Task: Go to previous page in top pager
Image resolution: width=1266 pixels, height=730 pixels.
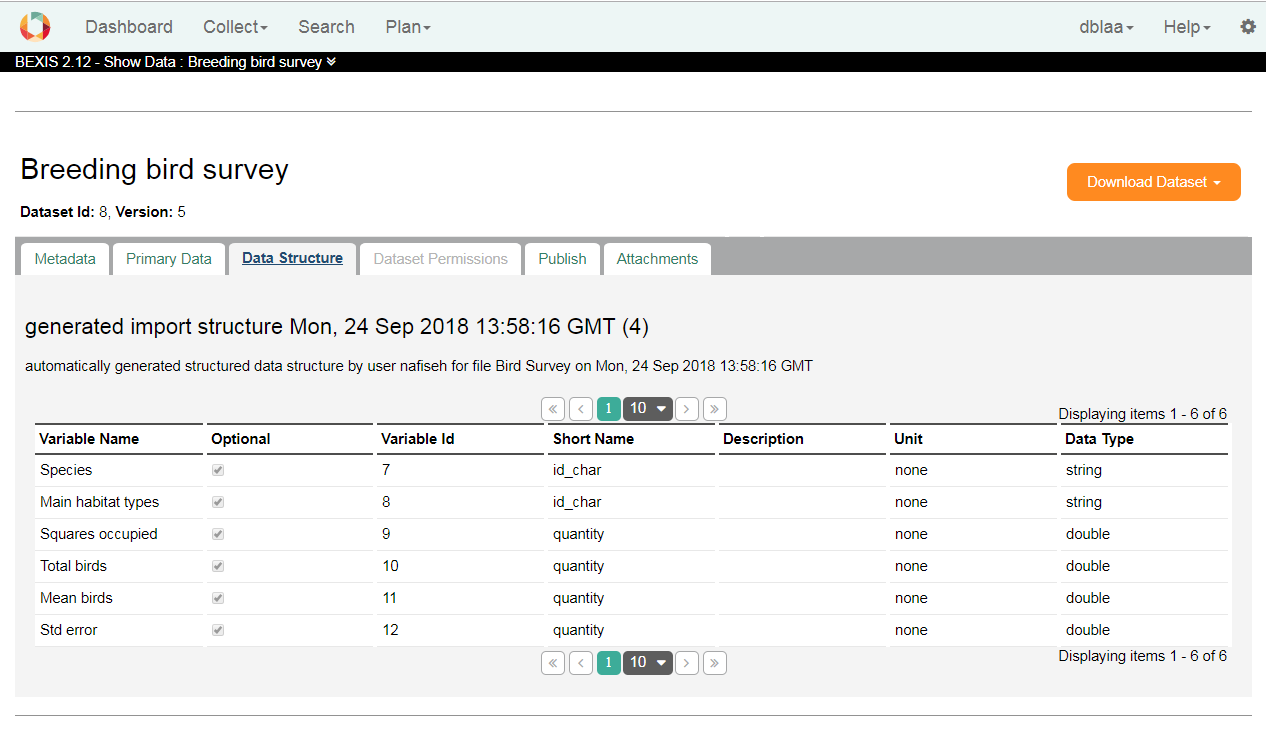Action: [581, 409]
